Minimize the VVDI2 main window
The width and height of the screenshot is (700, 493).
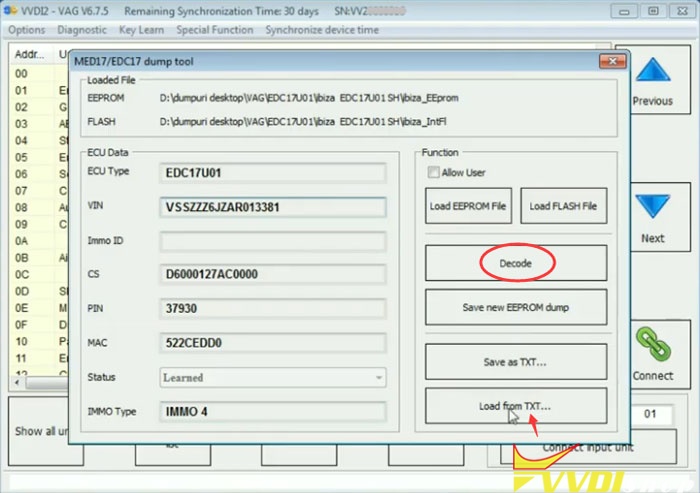click(624, 12)
